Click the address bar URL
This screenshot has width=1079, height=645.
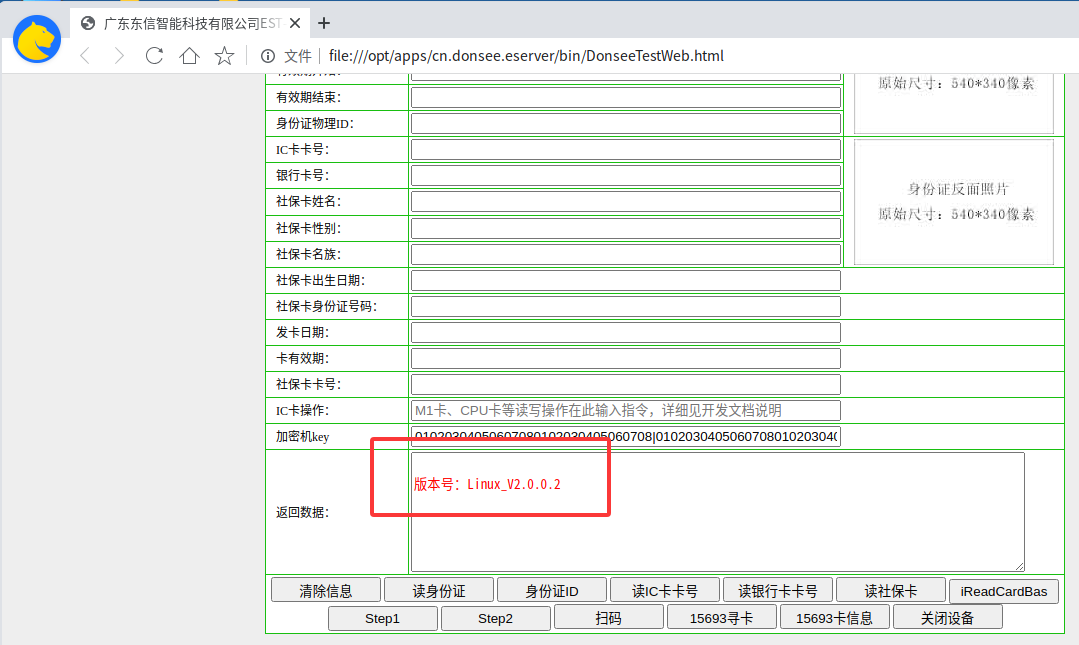pos(526,56)
